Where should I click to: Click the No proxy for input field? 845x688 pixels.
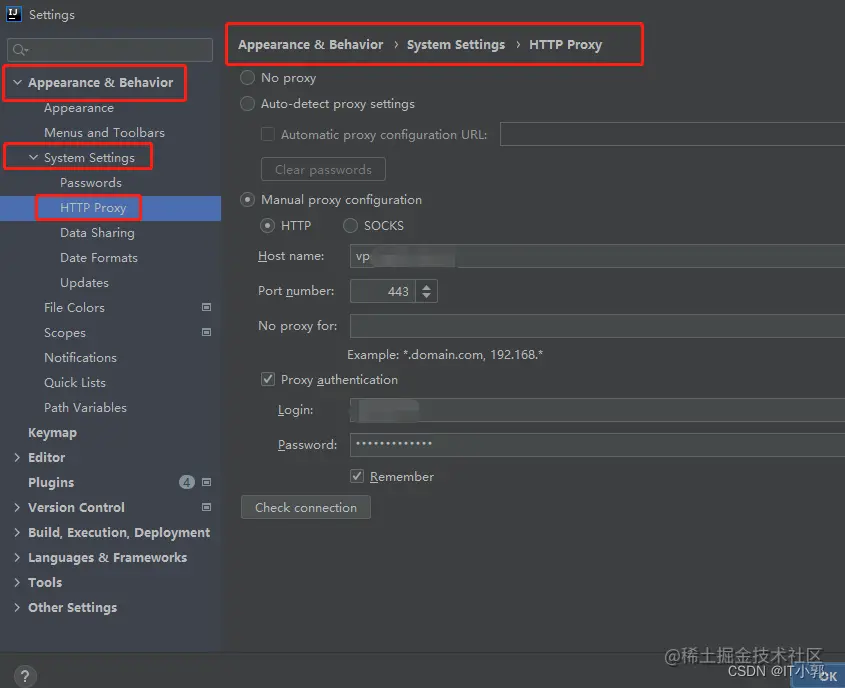(x=597, y=326)
